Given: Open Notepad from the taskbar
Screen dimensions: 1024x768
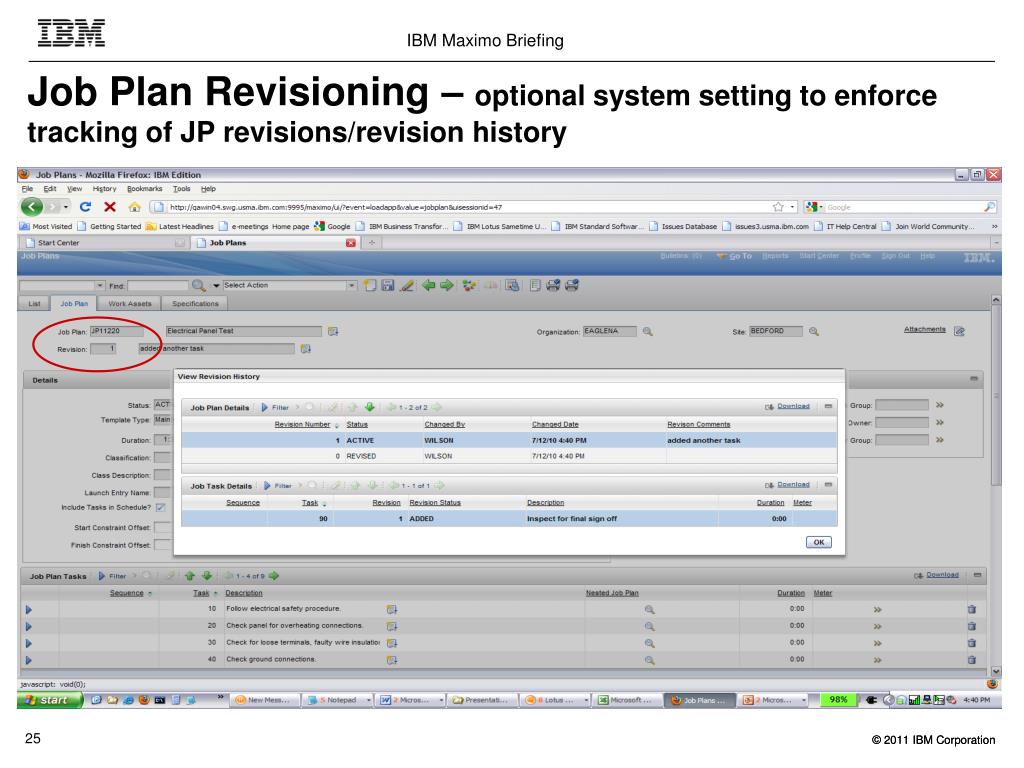Looking at the screenshot, I should (x=338, y=700).
